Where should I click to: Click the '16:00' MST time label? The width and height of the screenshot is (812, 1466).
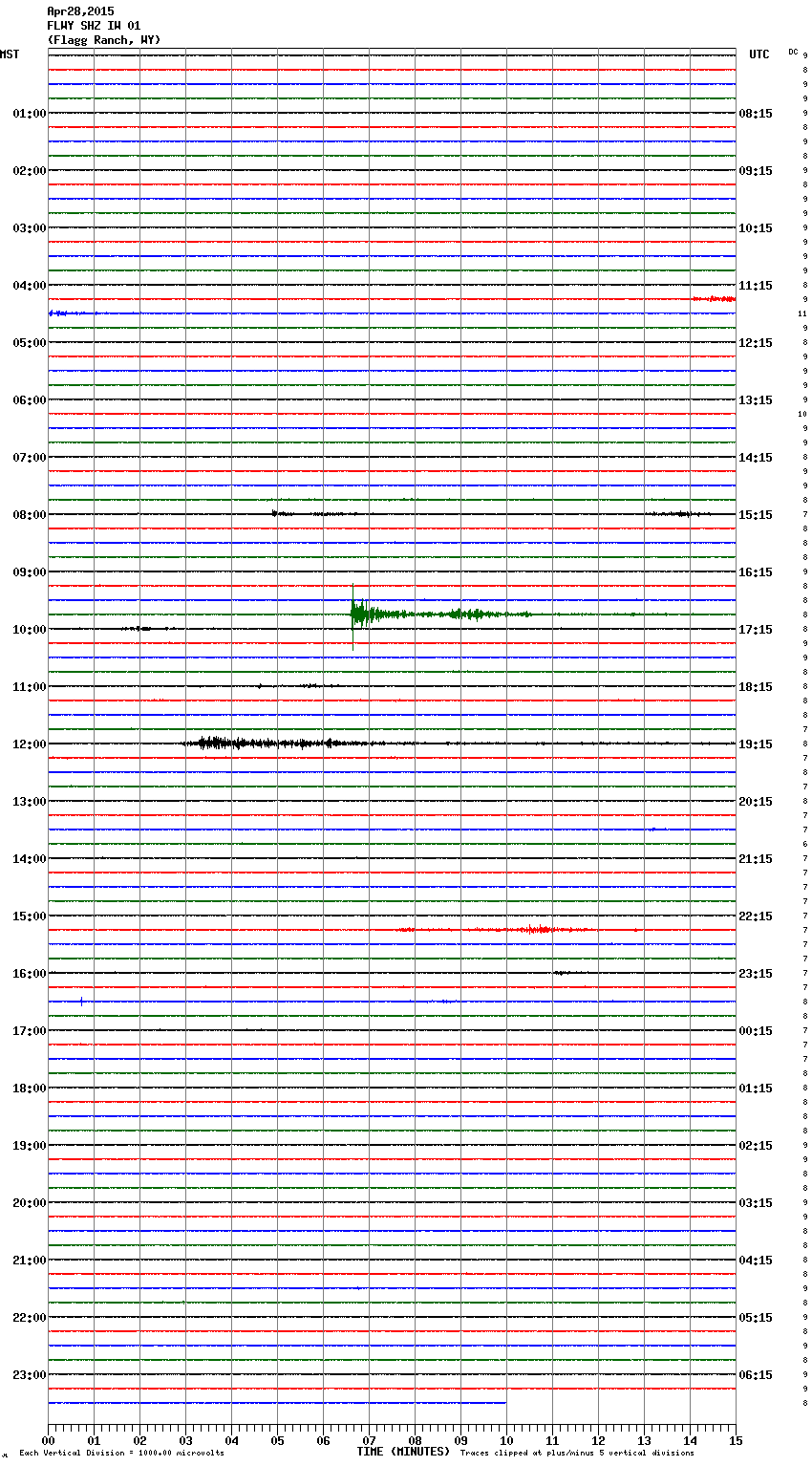(30, 974)
